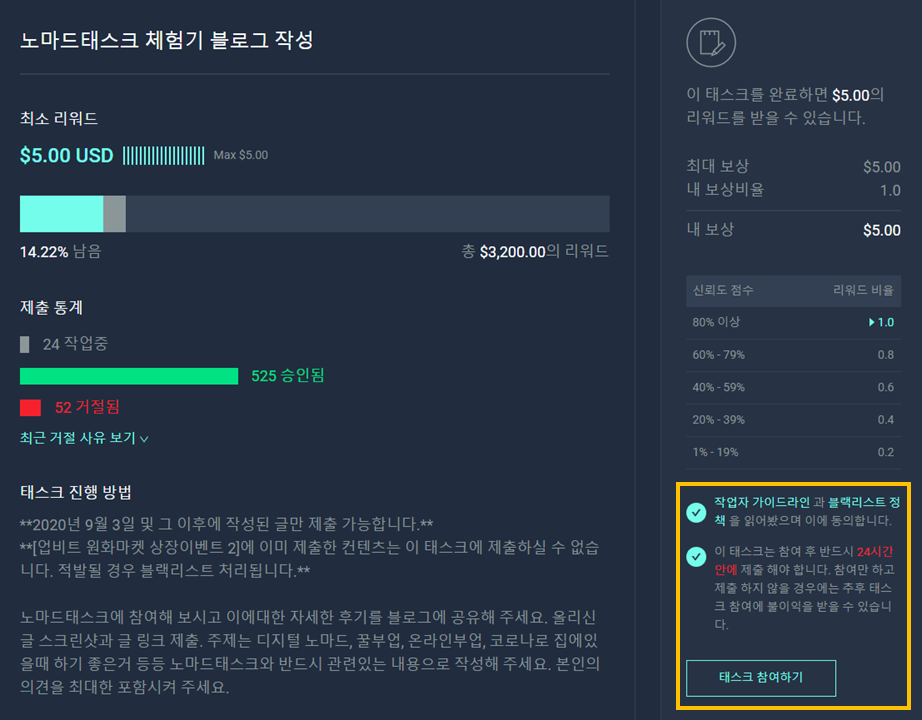Open the 작업자 가이드라인 link
This screenshot has height=720, width=922.
(761, 502)
